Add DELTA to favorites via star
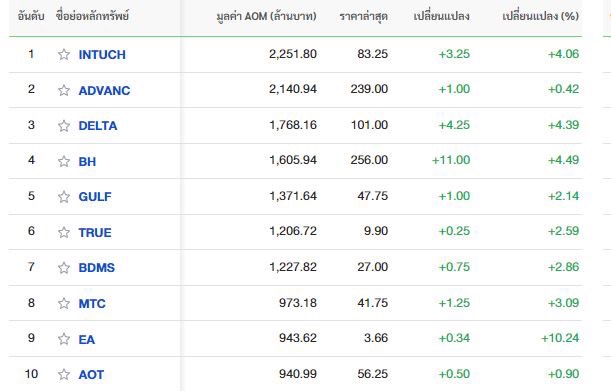Screen dimensions: 611x391 point(64,126)
